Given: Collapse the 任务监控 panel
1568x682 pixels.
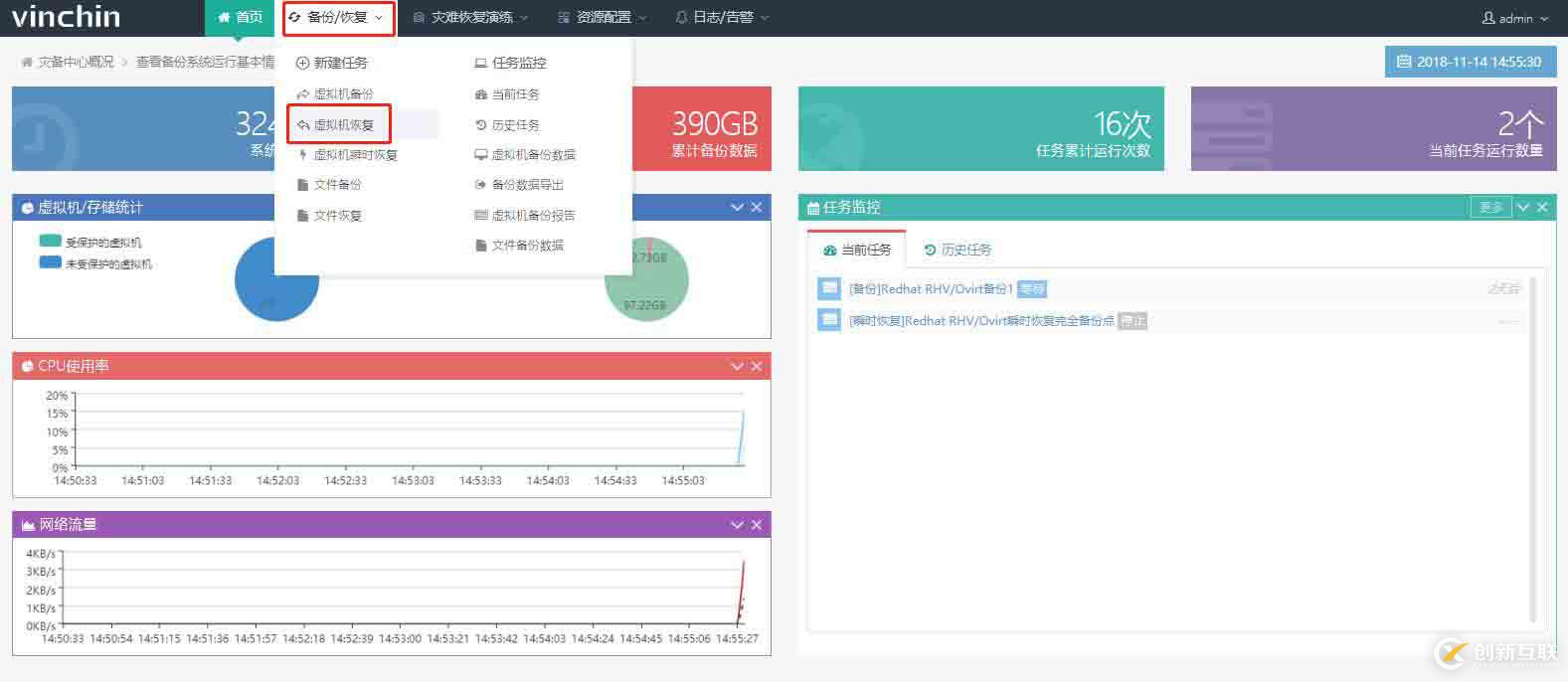Looking at the screenshot, I should coord(1522,207).
